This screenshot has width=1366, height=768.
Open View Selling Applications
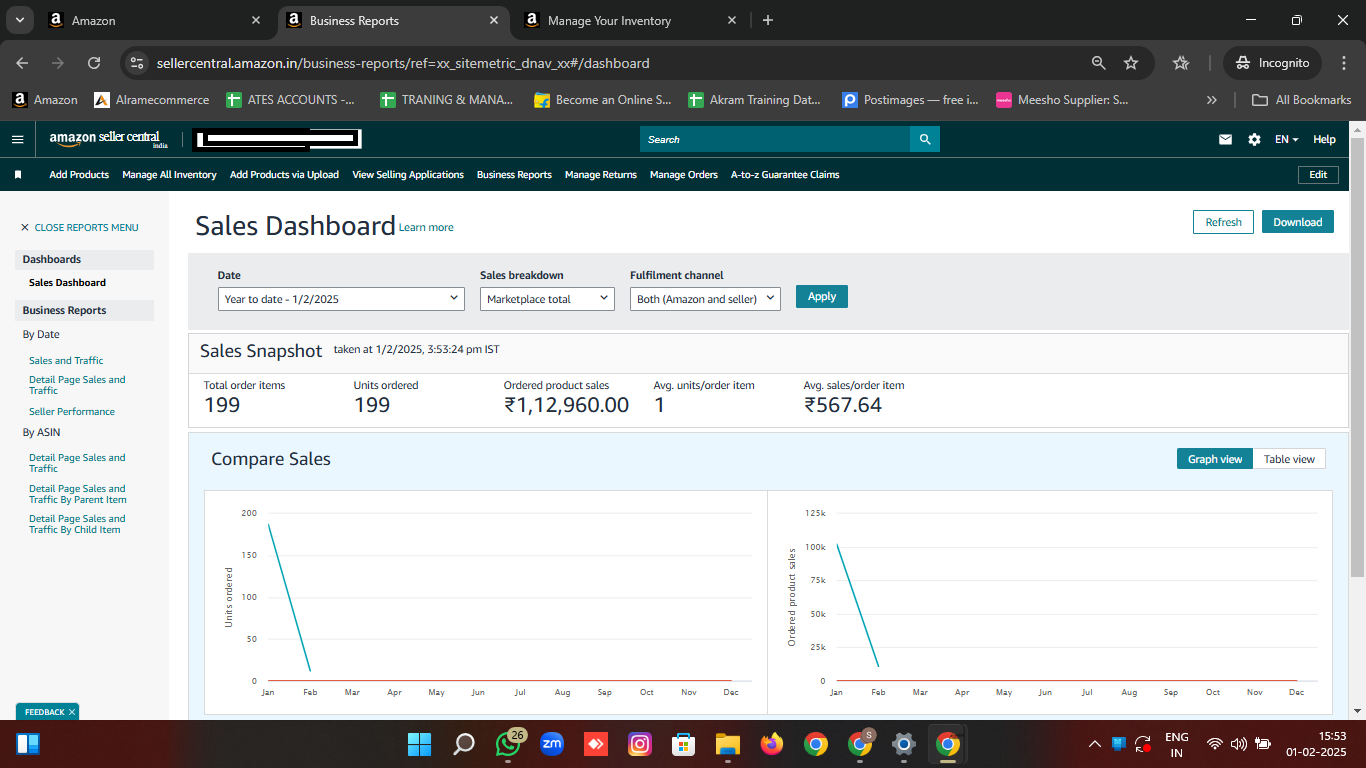tap(408, 174)
